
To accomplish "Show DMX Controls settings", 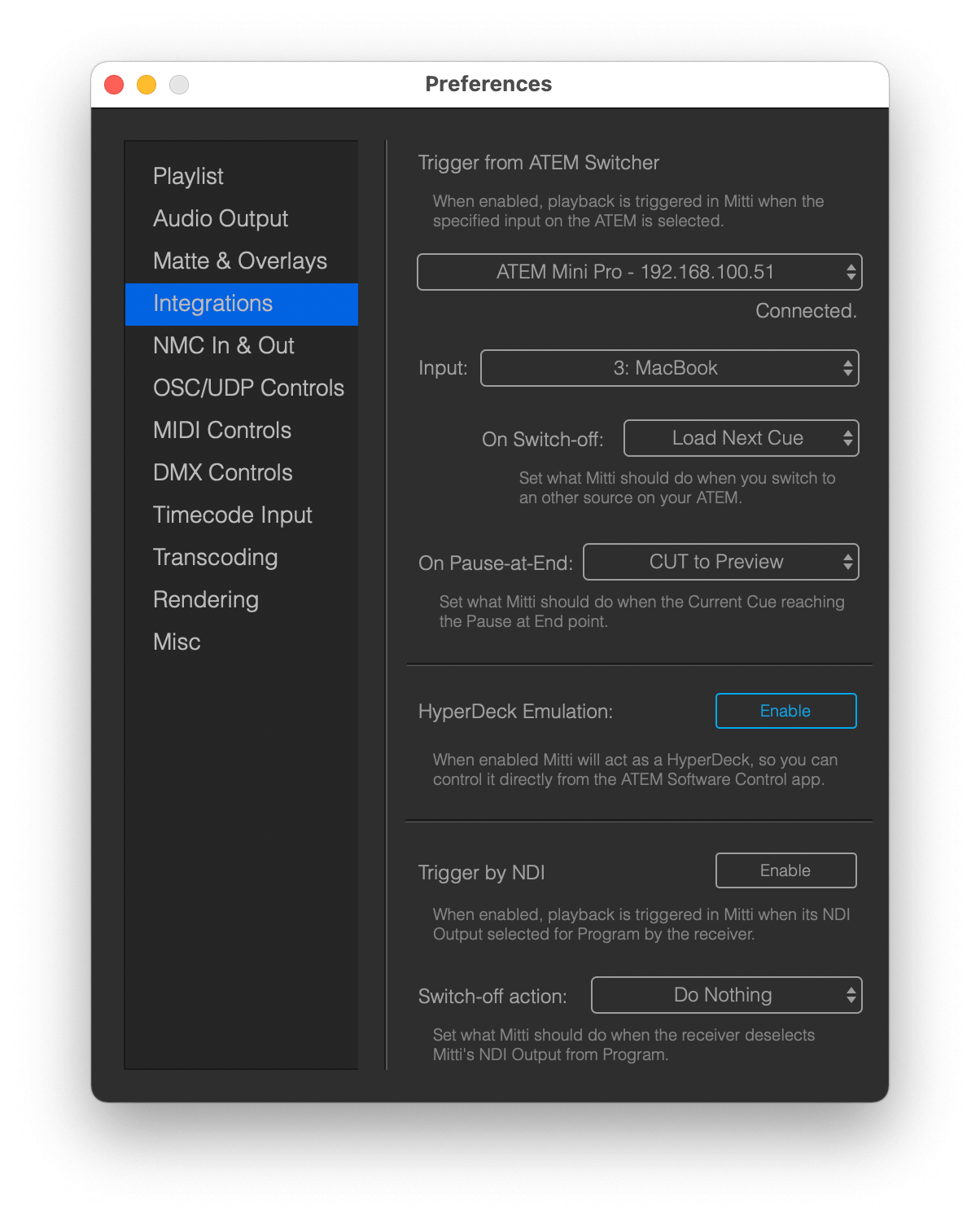I will (223, 472).
